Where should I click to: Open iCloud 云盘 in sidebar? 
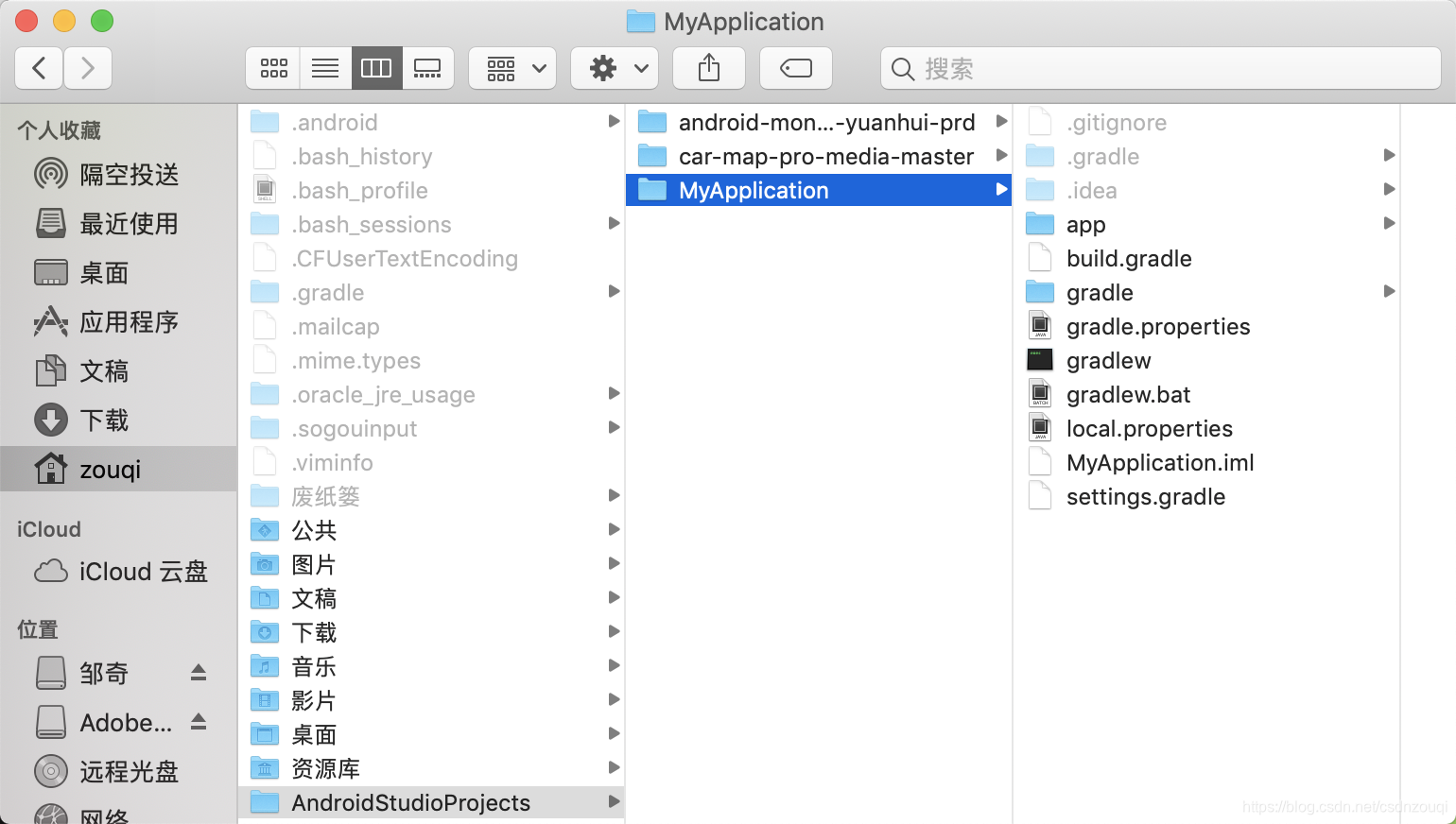pyautogui.click(x=118, y=572)
